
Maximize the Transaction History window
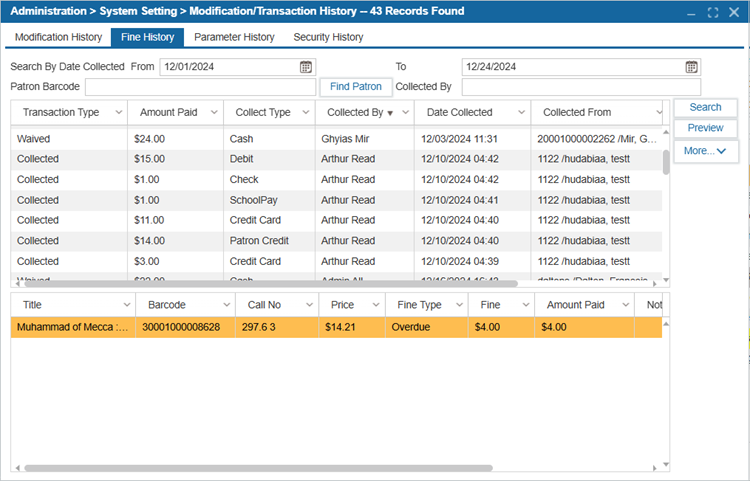[x=713, y=12]
